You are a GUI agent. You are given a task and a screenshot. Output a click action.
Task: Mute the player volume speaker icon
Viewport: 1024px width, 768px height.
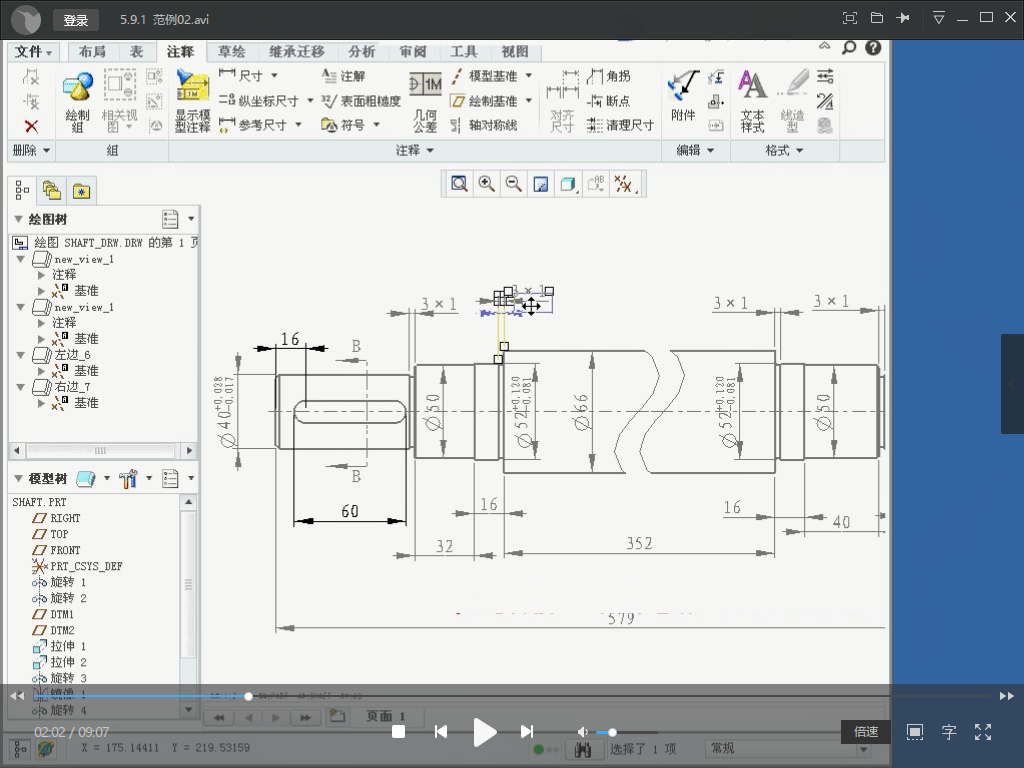[583, 732]
